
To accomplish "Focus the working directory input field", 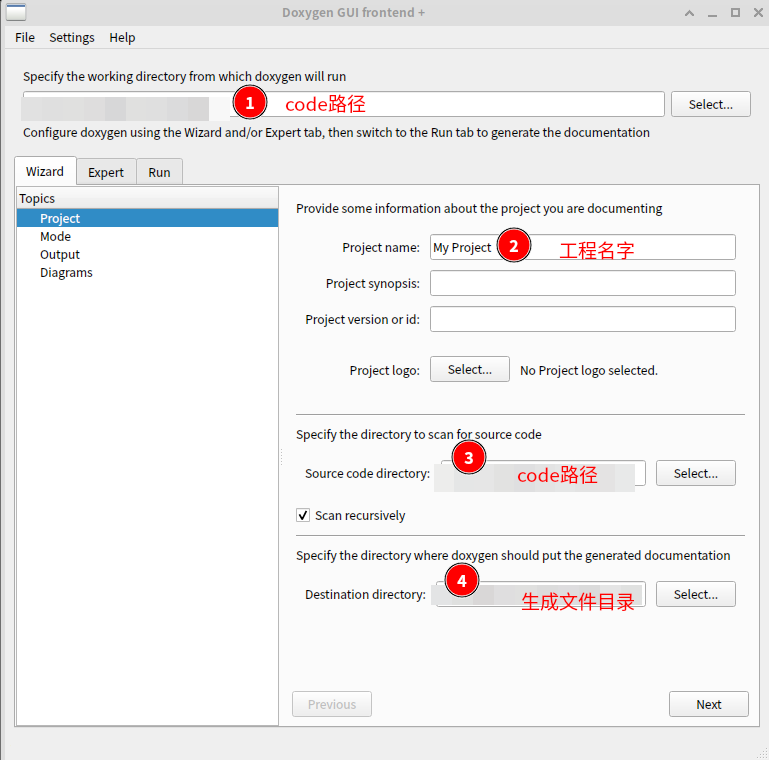I will pyautogui.click(x=343, y=104).
